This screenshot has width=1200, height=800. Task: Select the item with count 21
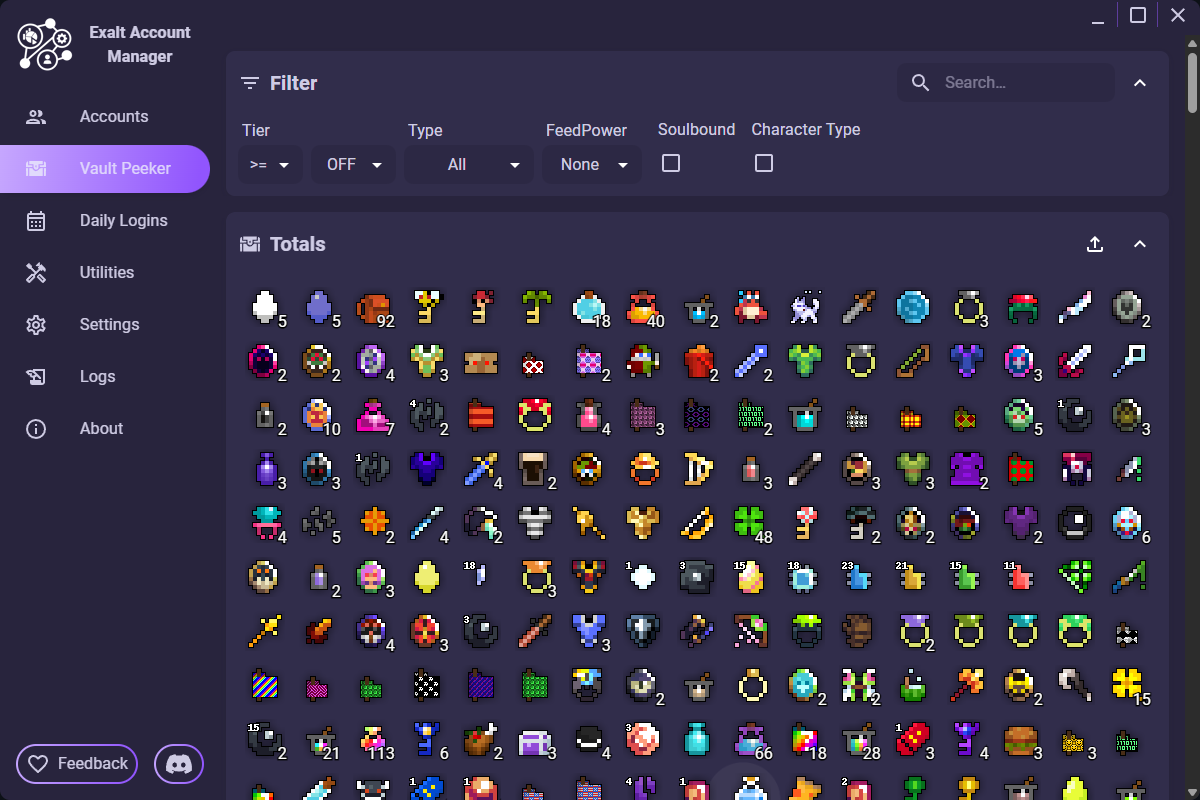(x=320, y=739)
